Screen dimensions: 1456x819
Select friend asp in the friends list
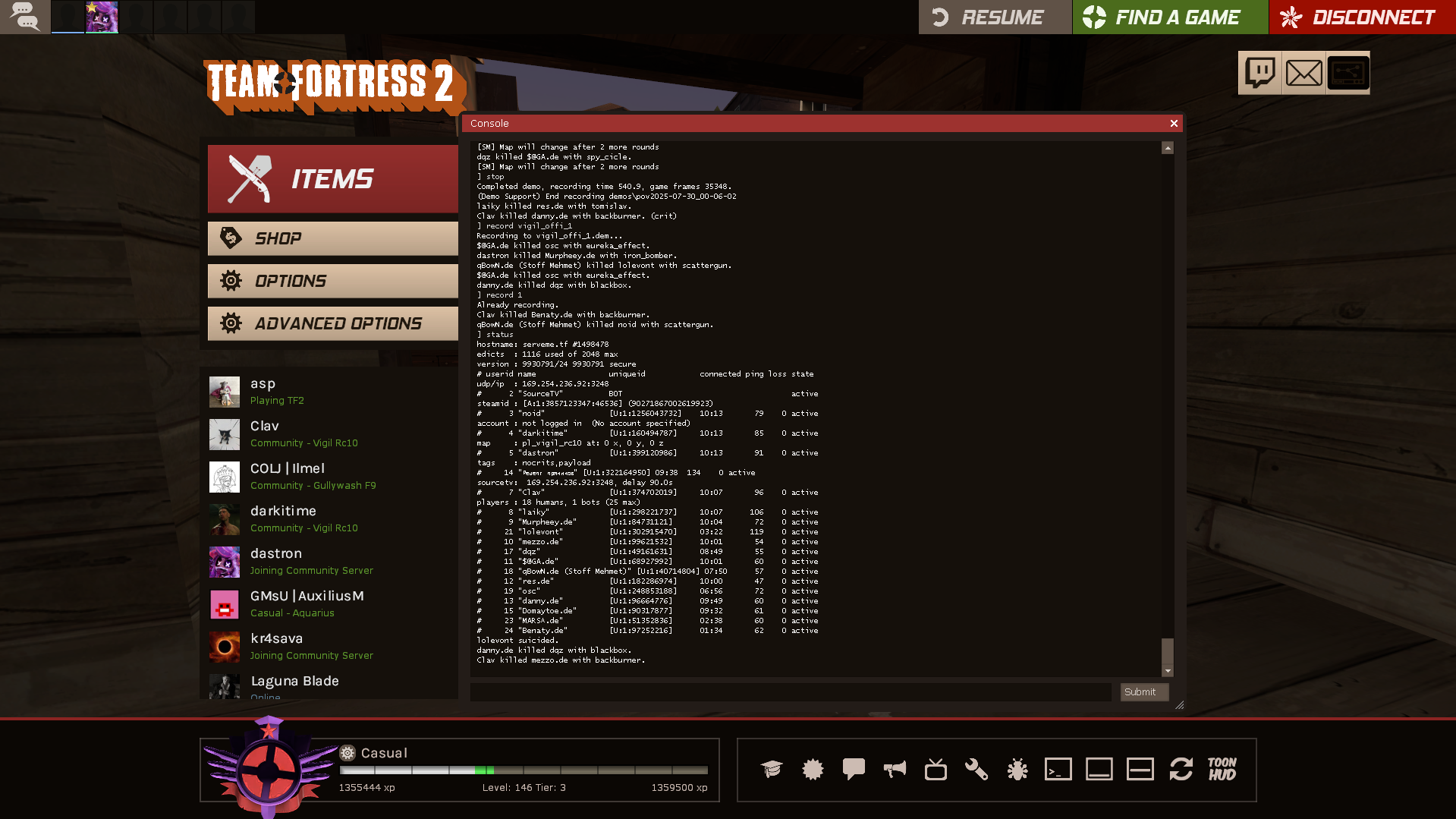click(x=332, y=392)
